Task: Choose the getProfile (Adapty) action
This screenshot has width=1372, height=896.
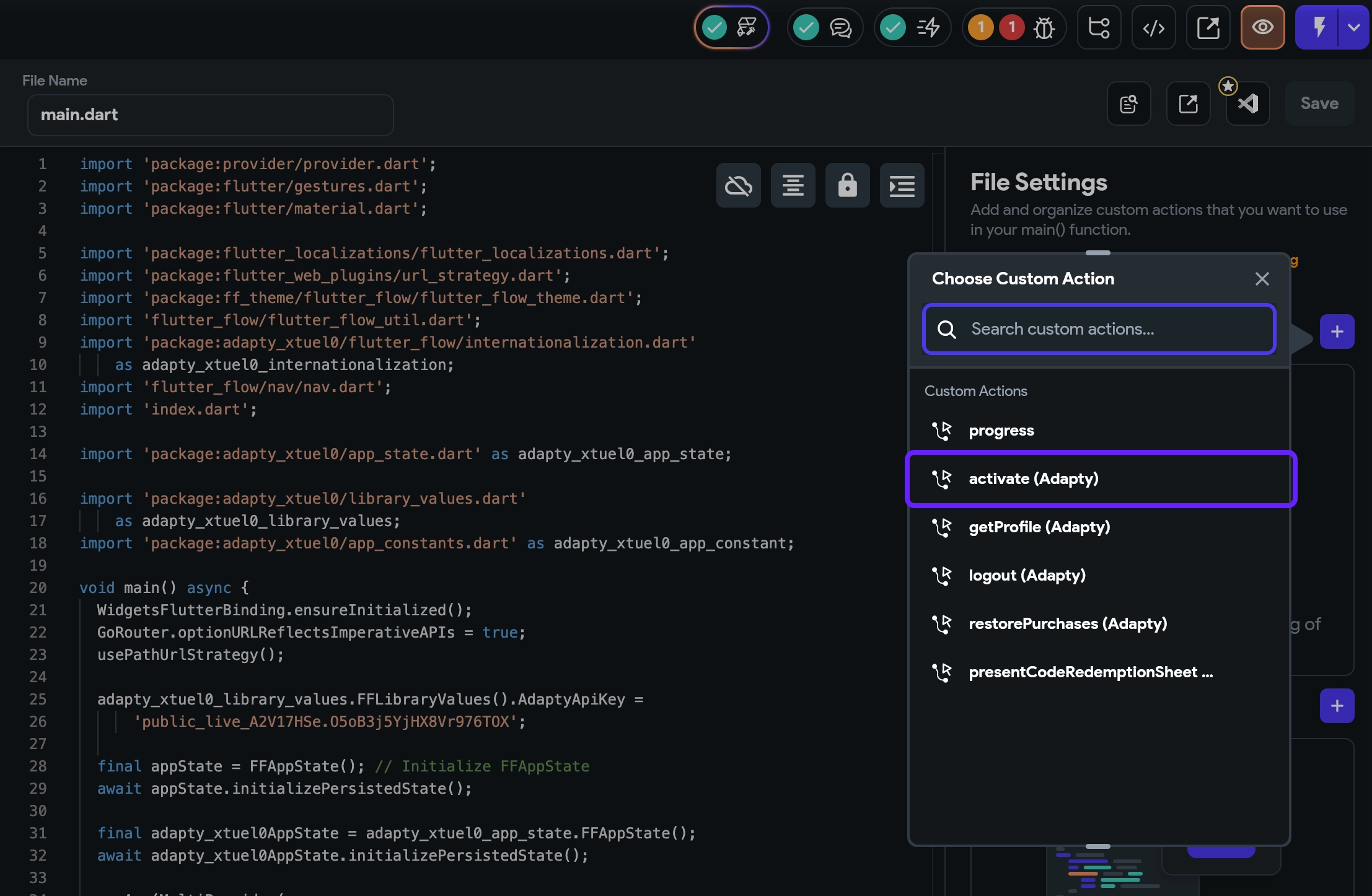Action: click(x=1039, y=527)
